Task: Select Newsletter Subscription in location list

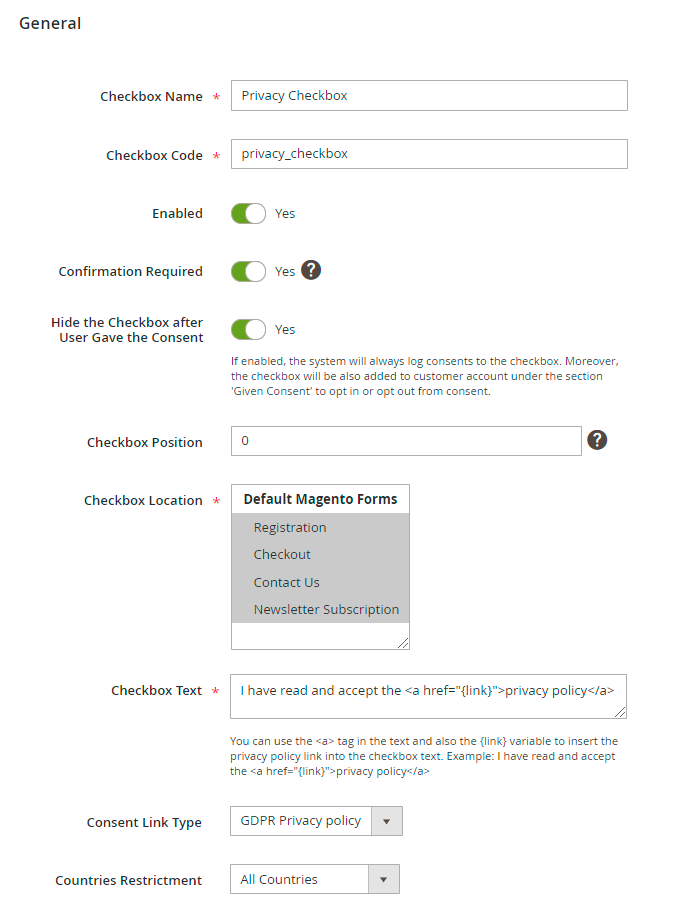Action: (326, 609)
